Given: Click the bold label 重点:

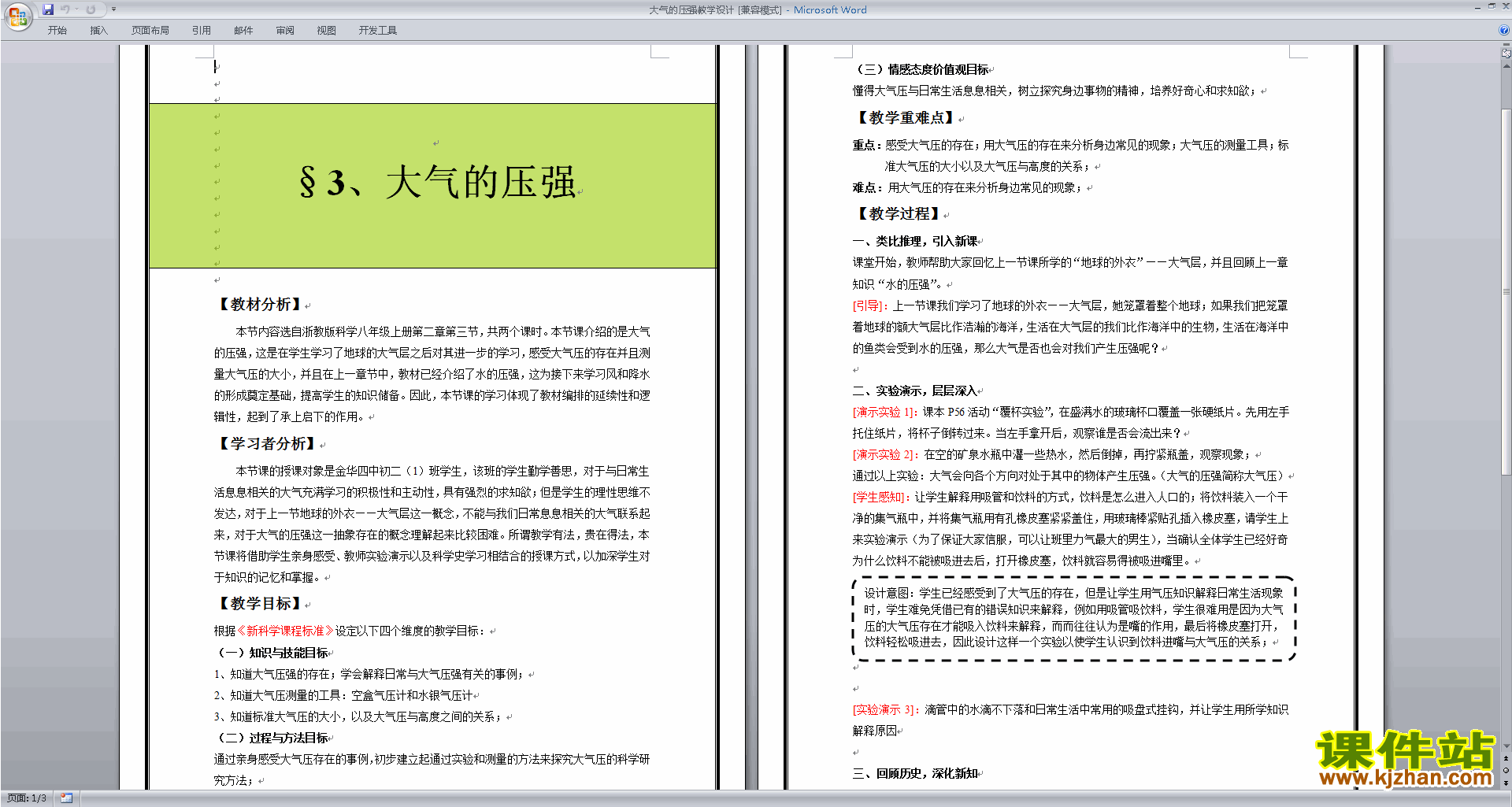Looking at the screenshot, I should tap(869, 145).
